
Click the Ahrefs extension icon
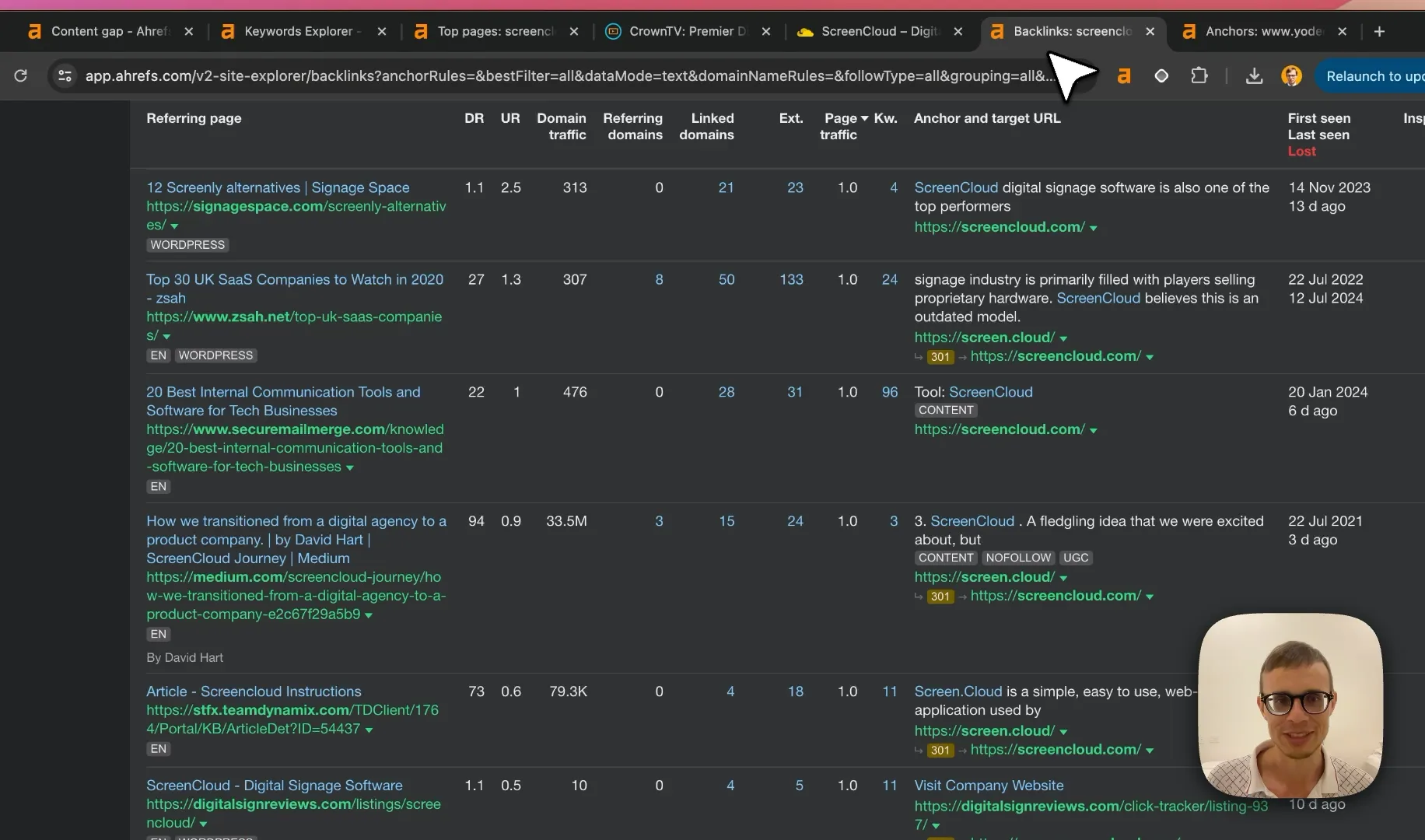coord(1123,75)
